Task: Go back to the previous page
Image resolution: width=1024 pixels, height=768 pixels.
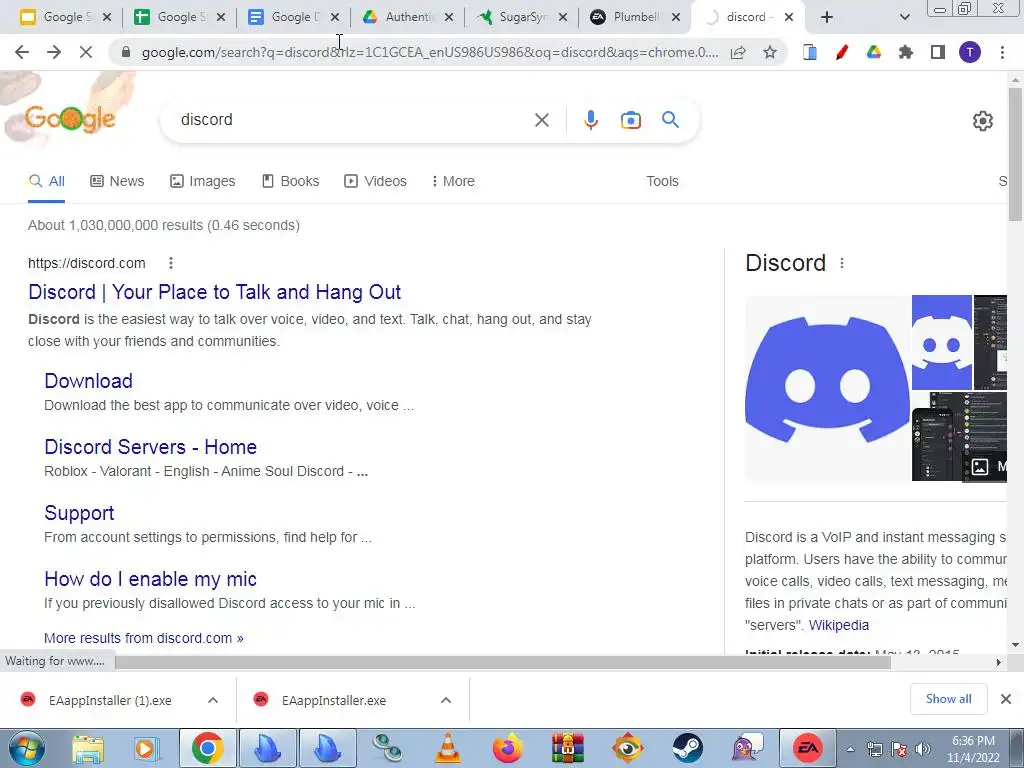Action: pos(22,52)
